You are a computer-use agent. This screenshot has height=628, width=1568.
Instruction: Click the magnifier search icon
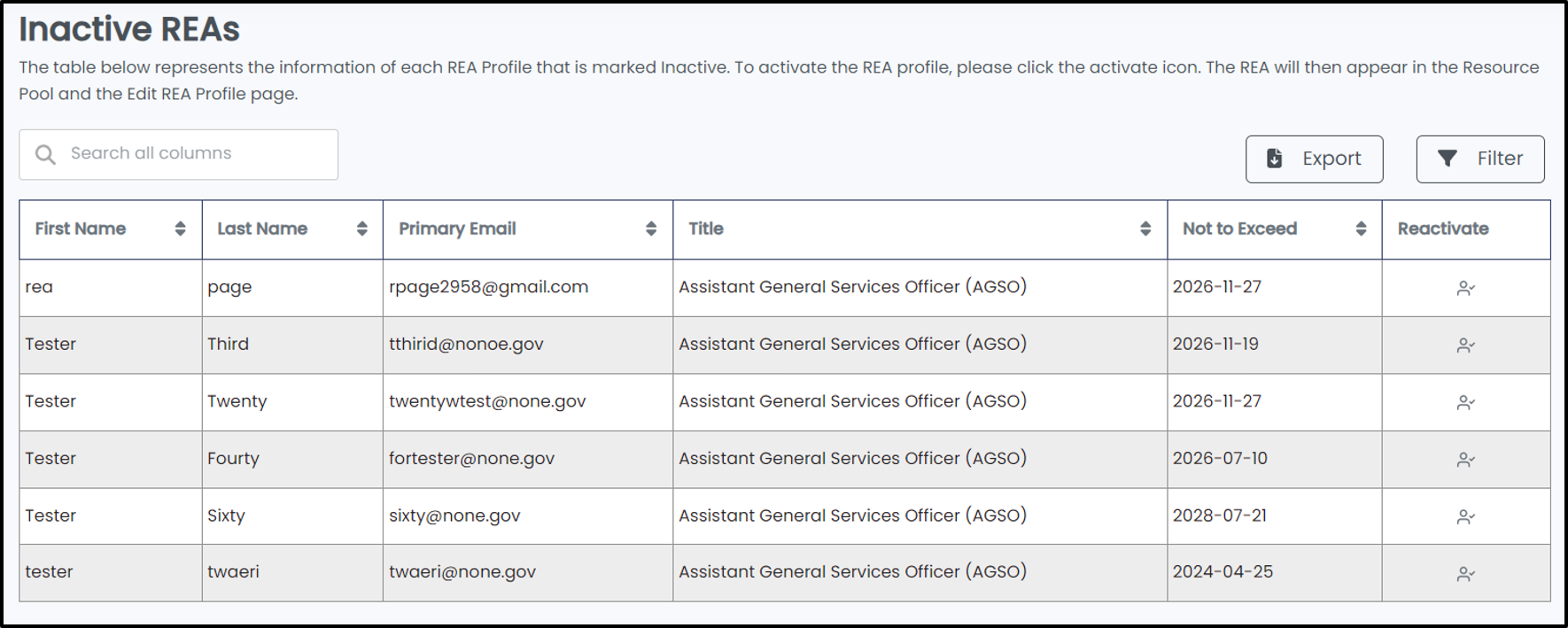(45, 154)
